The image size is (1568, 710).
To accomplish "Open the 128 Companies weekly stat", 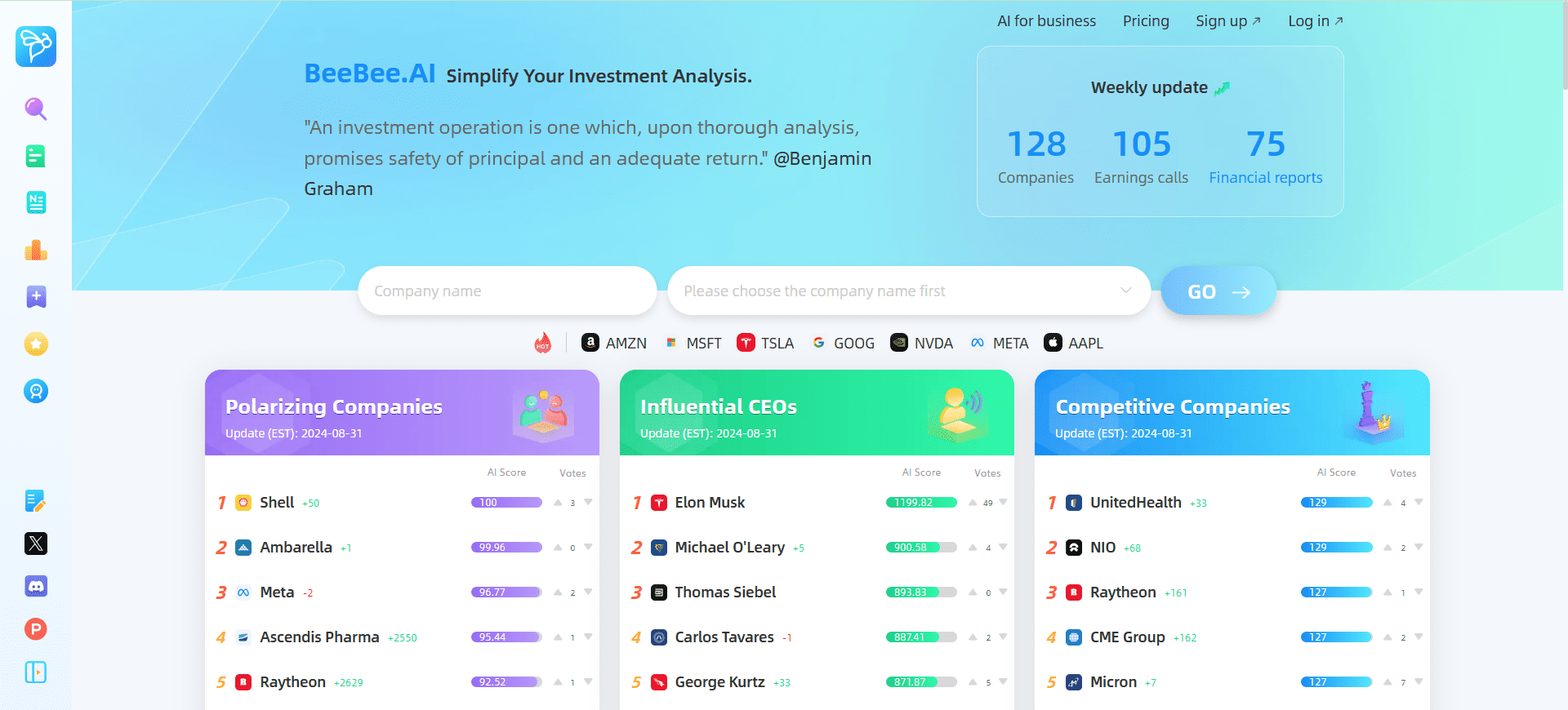I will pos(1036,157).
